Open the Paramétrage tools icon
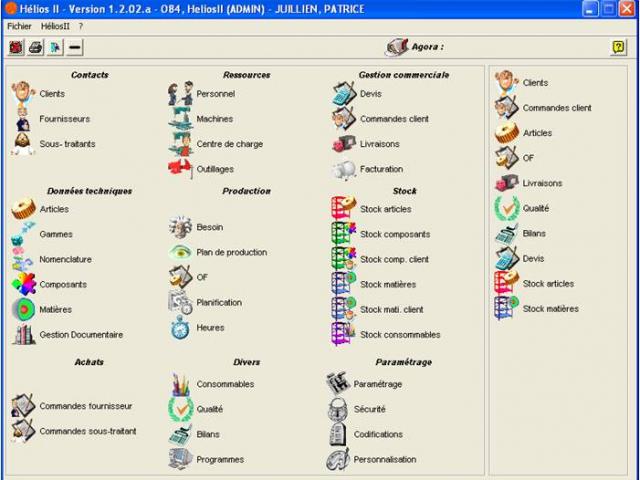 pyautogui.click(x=338, y=384)
